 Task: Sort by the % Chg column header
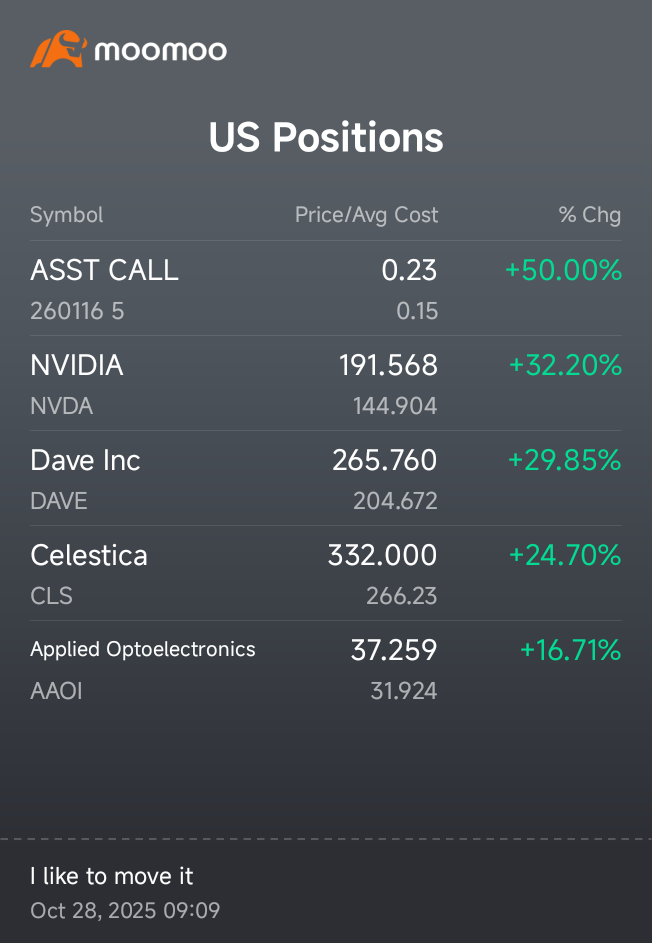[x=590, y=215]
